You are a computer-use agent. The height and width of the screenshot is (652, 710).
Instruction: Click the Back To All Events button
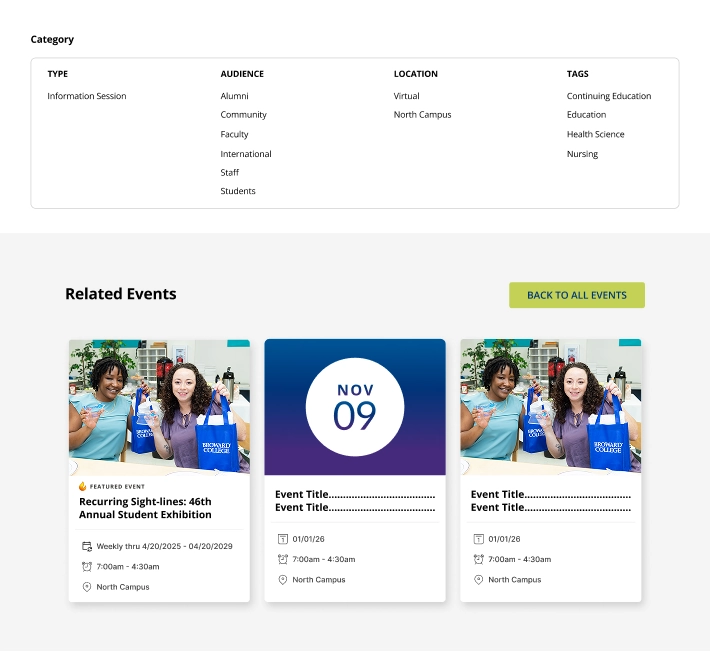point(576,295)
